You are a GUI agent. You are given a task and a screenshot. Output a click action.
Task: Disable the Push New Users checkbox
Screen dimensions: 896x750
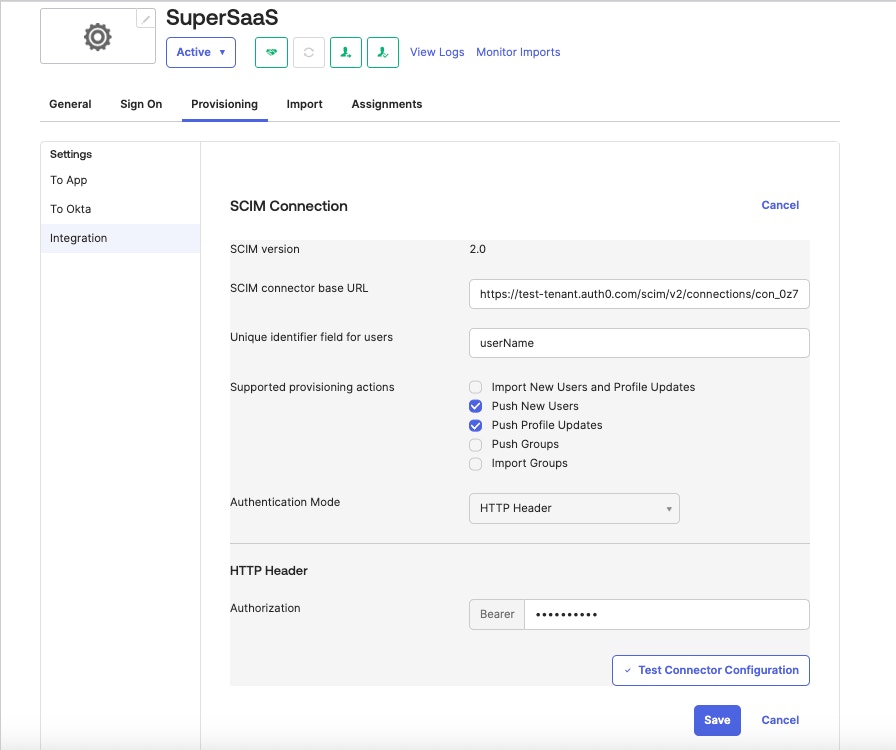[475, 406]
